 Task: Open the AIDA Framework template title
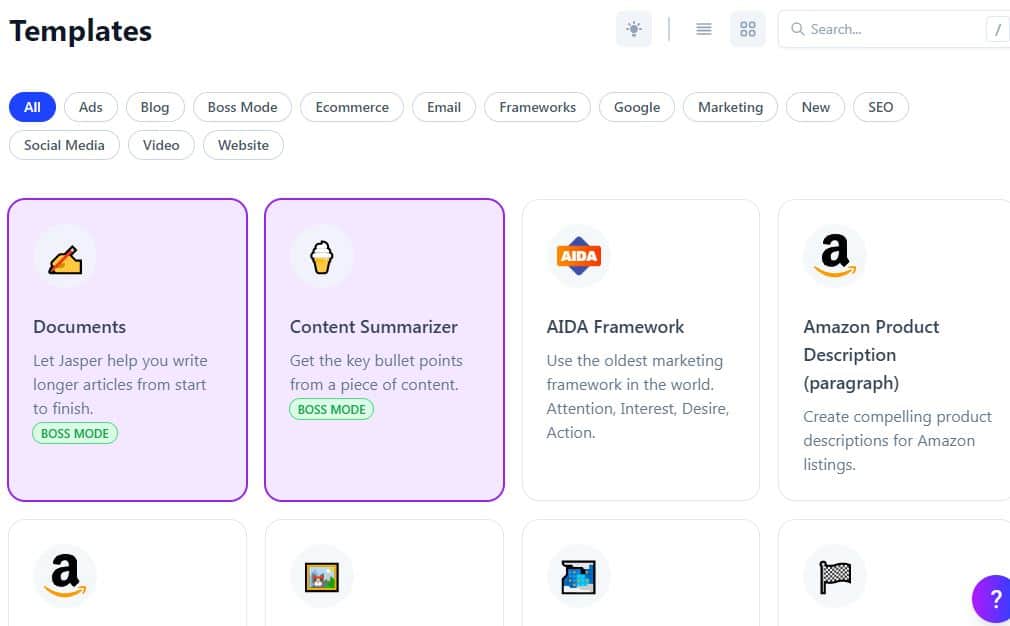[x=615, y=327]
